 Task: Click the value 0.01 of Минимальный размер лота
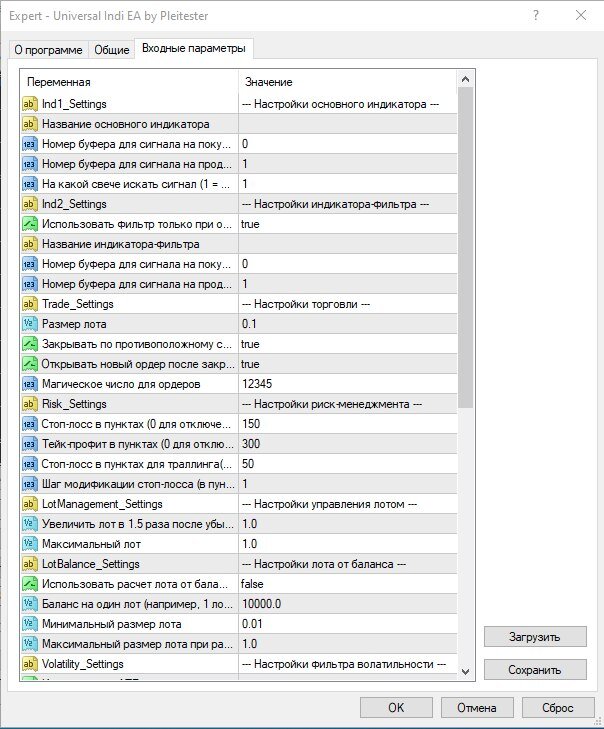pos(252,623)
